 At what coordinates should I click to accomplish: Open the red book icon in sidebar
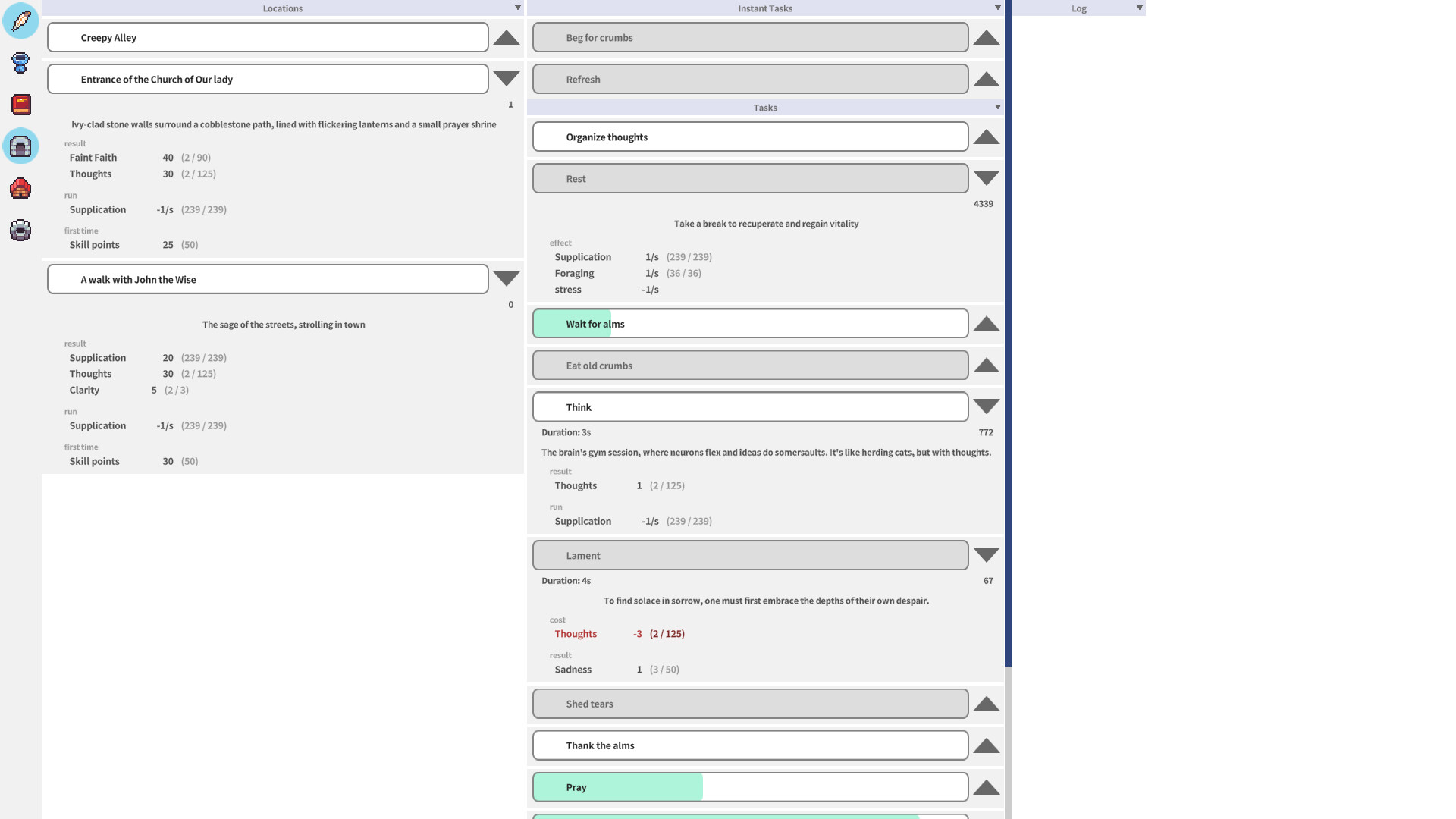point(20,105)
